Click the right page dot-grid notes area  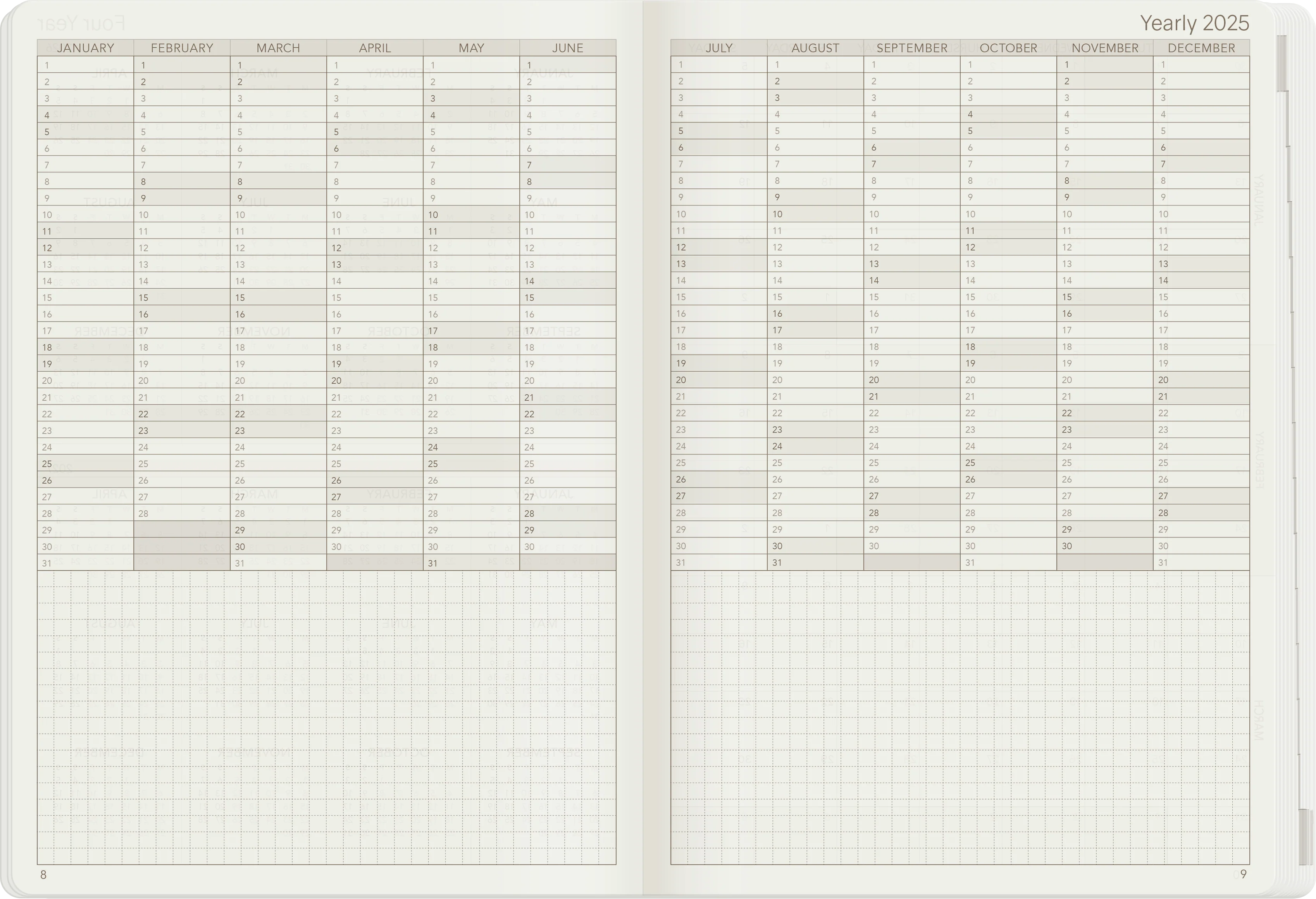pyautogui.click(x=960, y=718)
